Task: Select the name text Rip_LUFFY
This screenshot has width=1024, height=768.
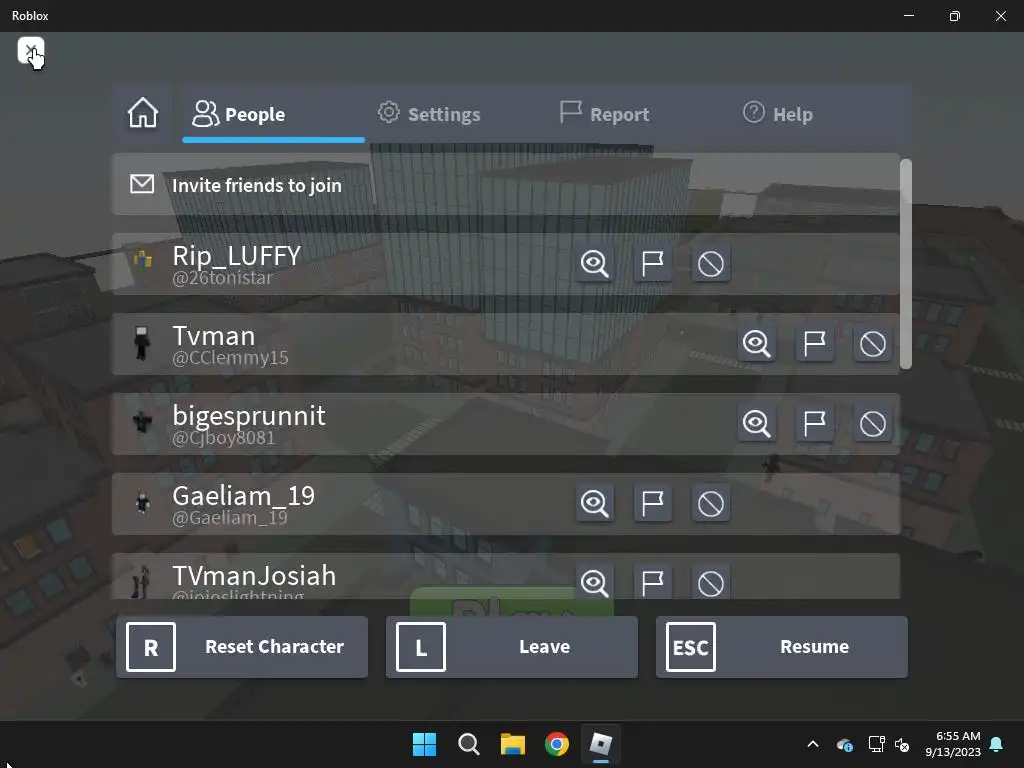Action: pyautogui.click(x=236, y=255)
